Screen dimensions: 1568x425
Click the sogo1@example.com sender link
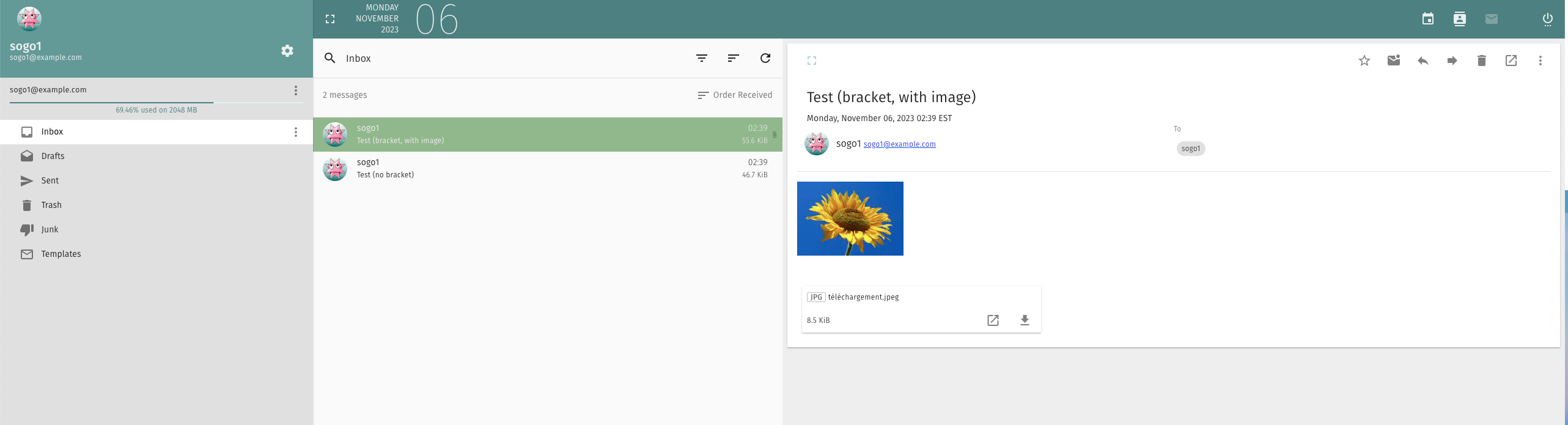click(x=899, y=144)
